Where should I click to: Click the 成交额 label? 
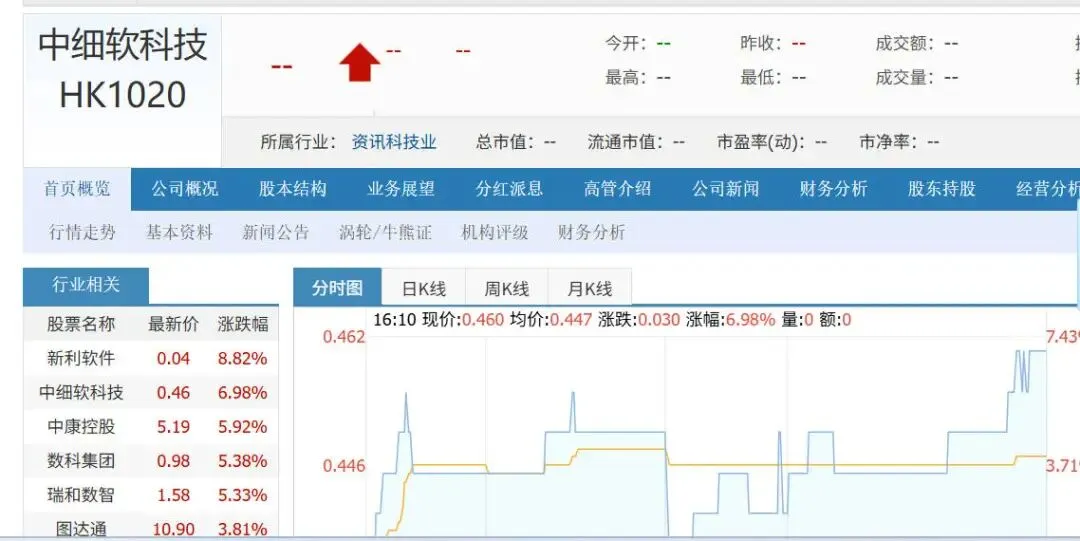[x=905, y=43]
